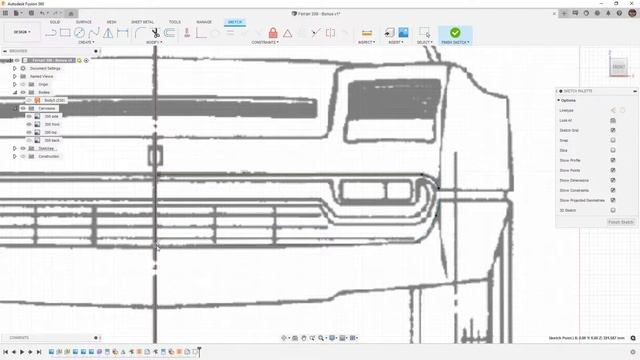Switch to the Solid tab
This screenshot has height=360, width=640.
click(55, 22)
